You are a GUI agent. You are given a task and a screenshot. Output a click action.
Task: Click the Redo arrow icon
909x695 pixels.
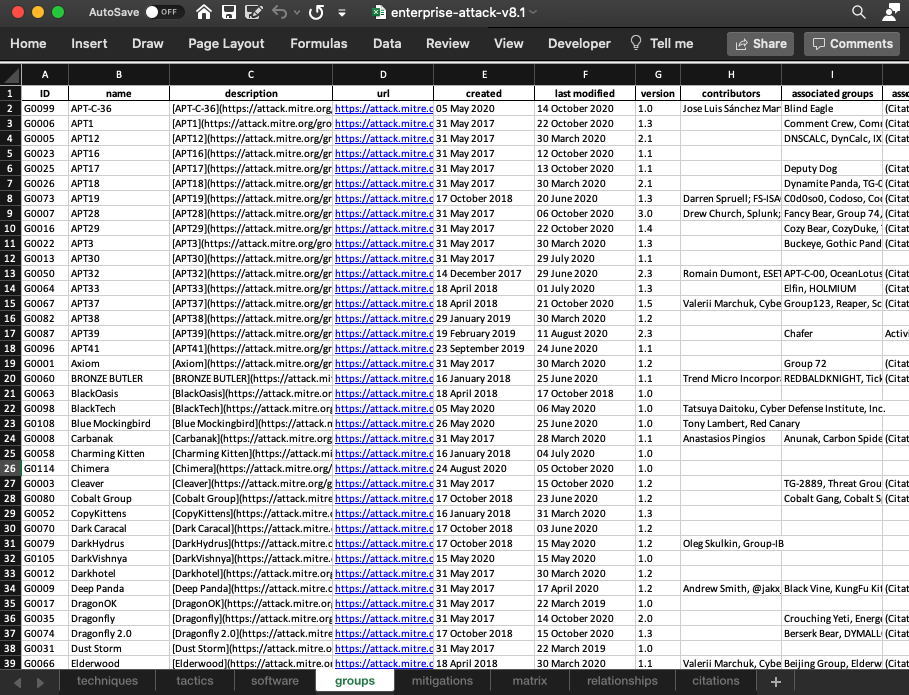click(x=316, y=13)
